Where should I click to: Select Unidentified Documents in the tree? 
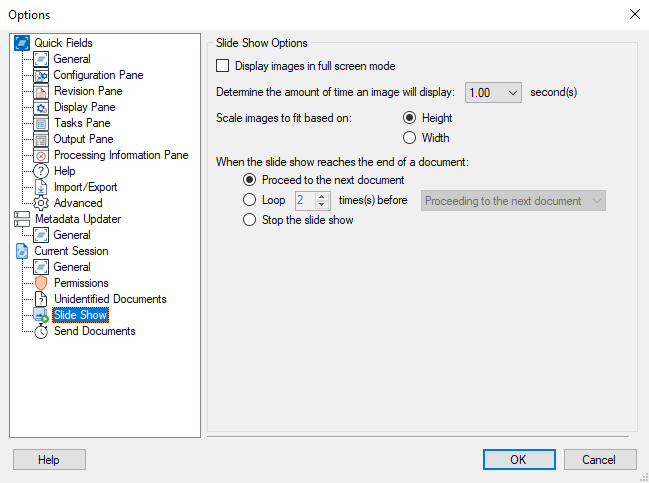click(110, 299)
